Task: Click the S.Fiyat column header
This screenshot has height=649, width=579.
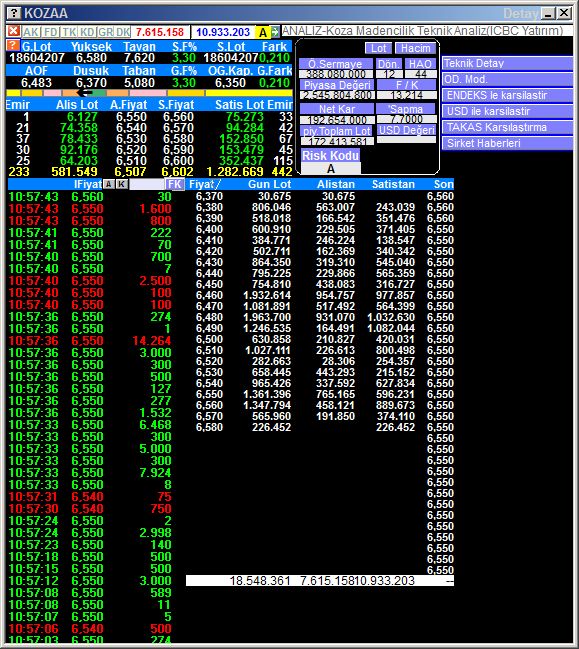Action: pyautogui.click(x=176, y=105)
